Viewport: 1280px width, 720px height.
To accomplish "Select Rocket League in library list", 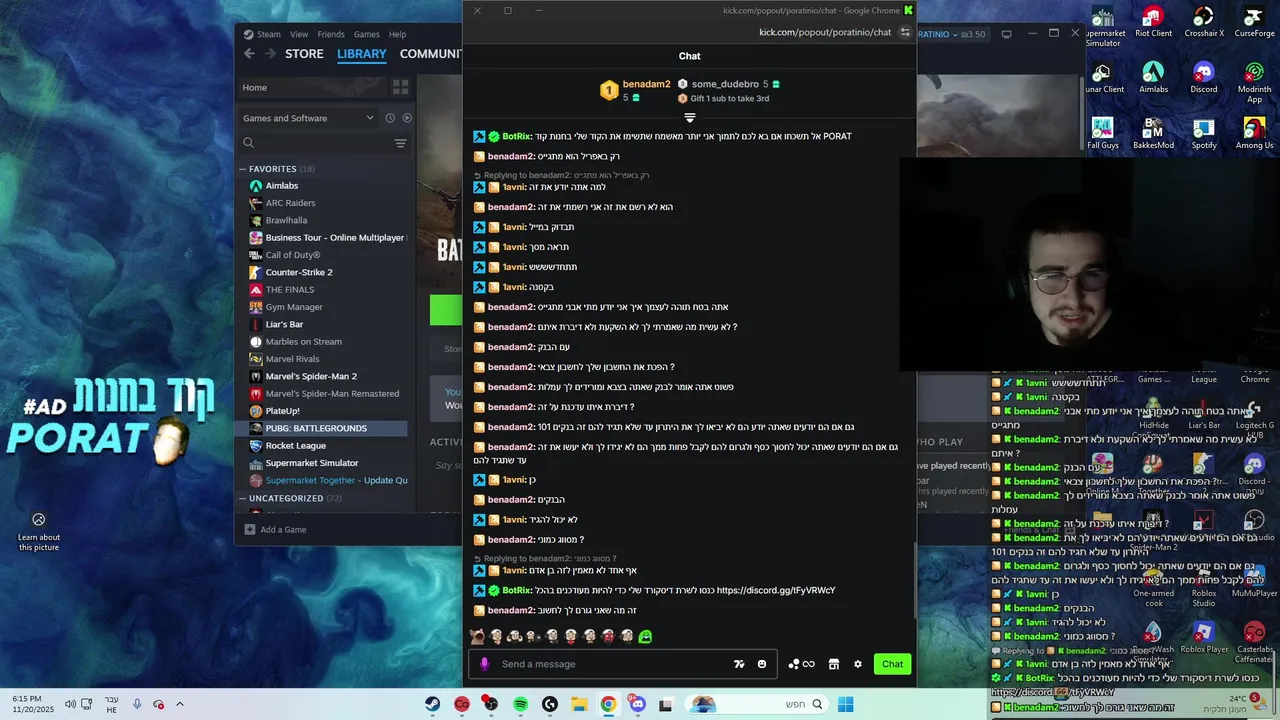I will point(295,446).
